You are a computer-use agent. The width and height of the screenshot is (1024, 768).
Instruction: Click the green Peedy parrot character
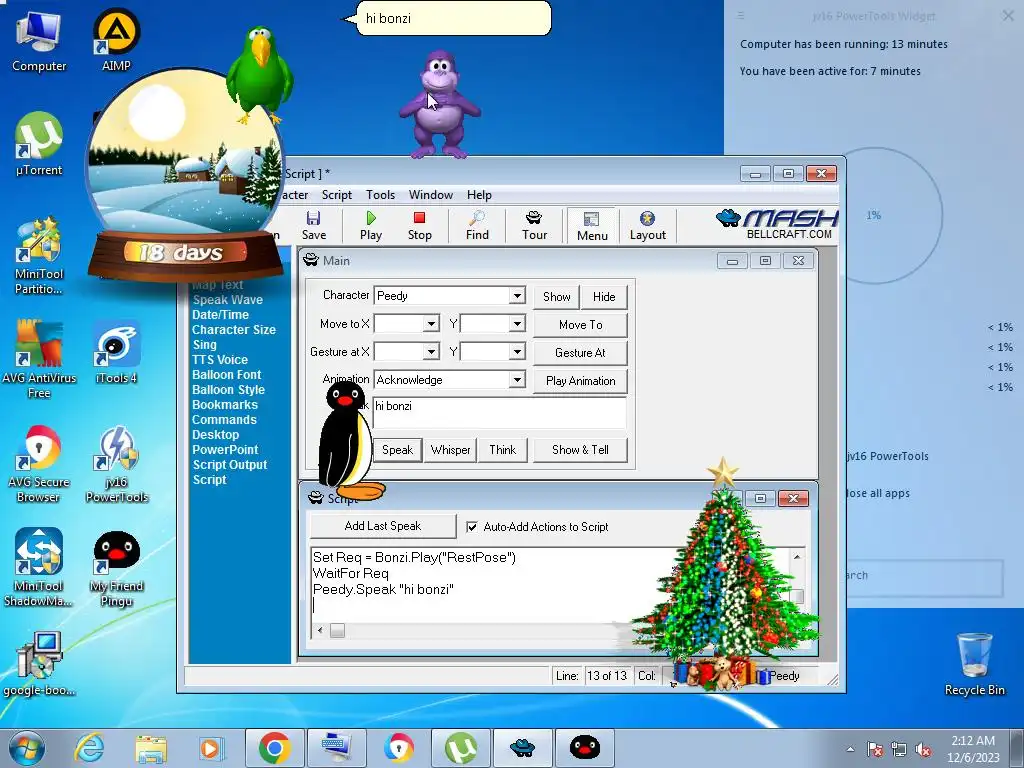[x=260, y=73]
